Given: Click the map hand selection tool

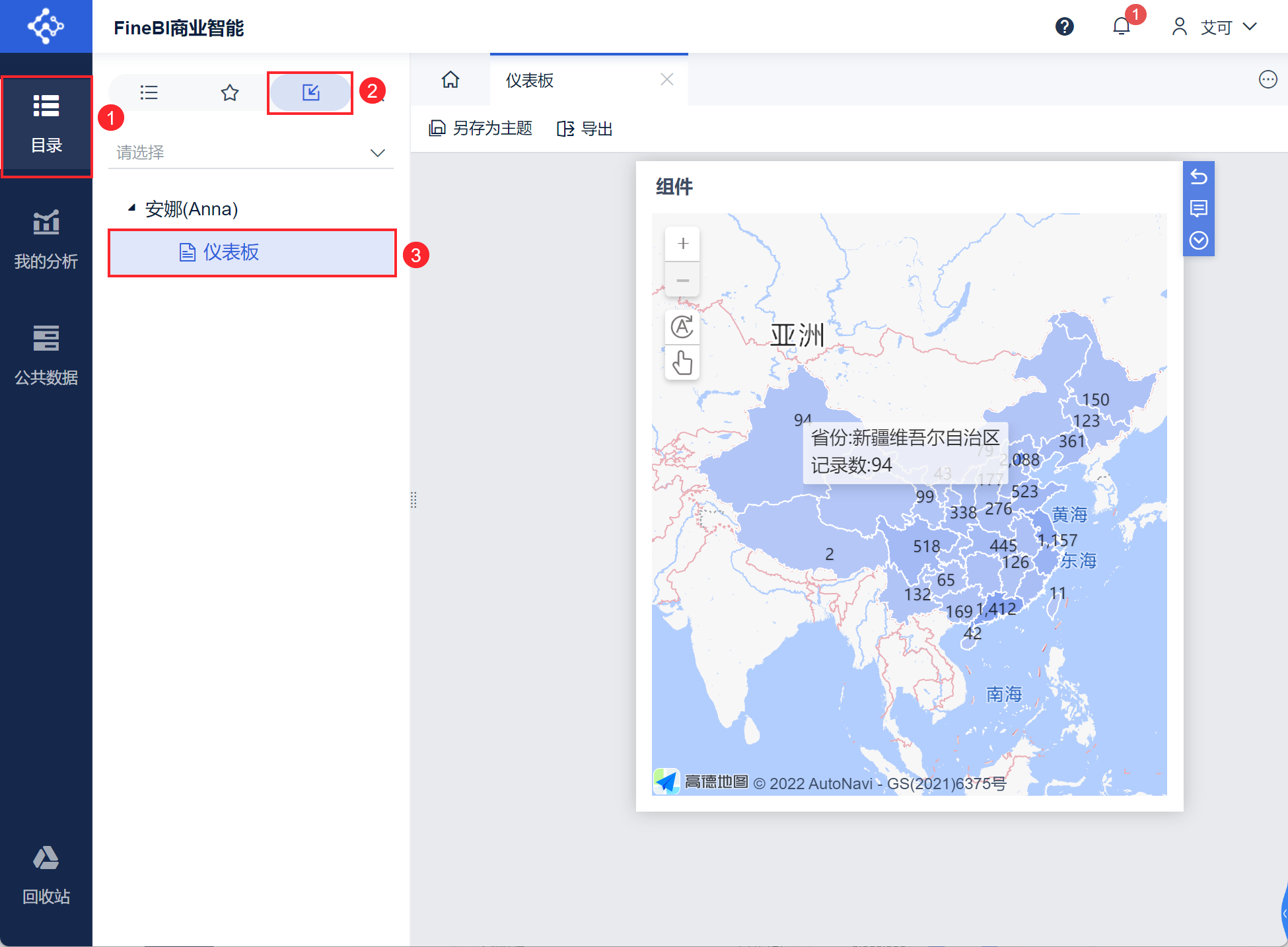Looking at the screenshot, I should 682,363.
